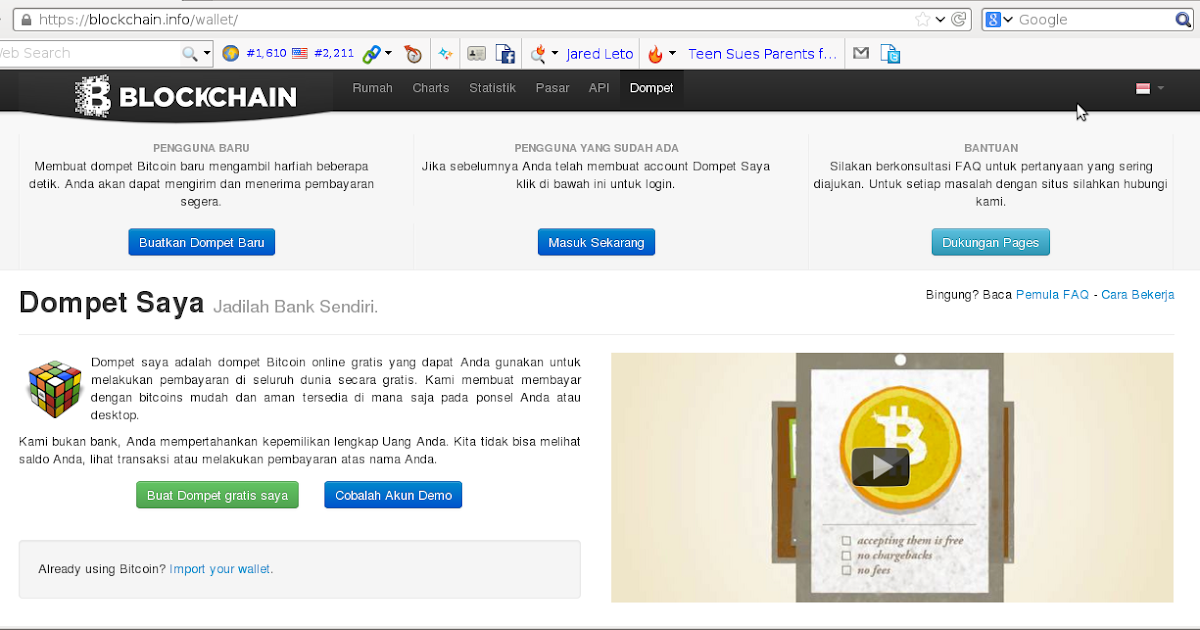1200x630 pixels.
Task: Click the #1,610 global rank text
Action: coord(266,53)
